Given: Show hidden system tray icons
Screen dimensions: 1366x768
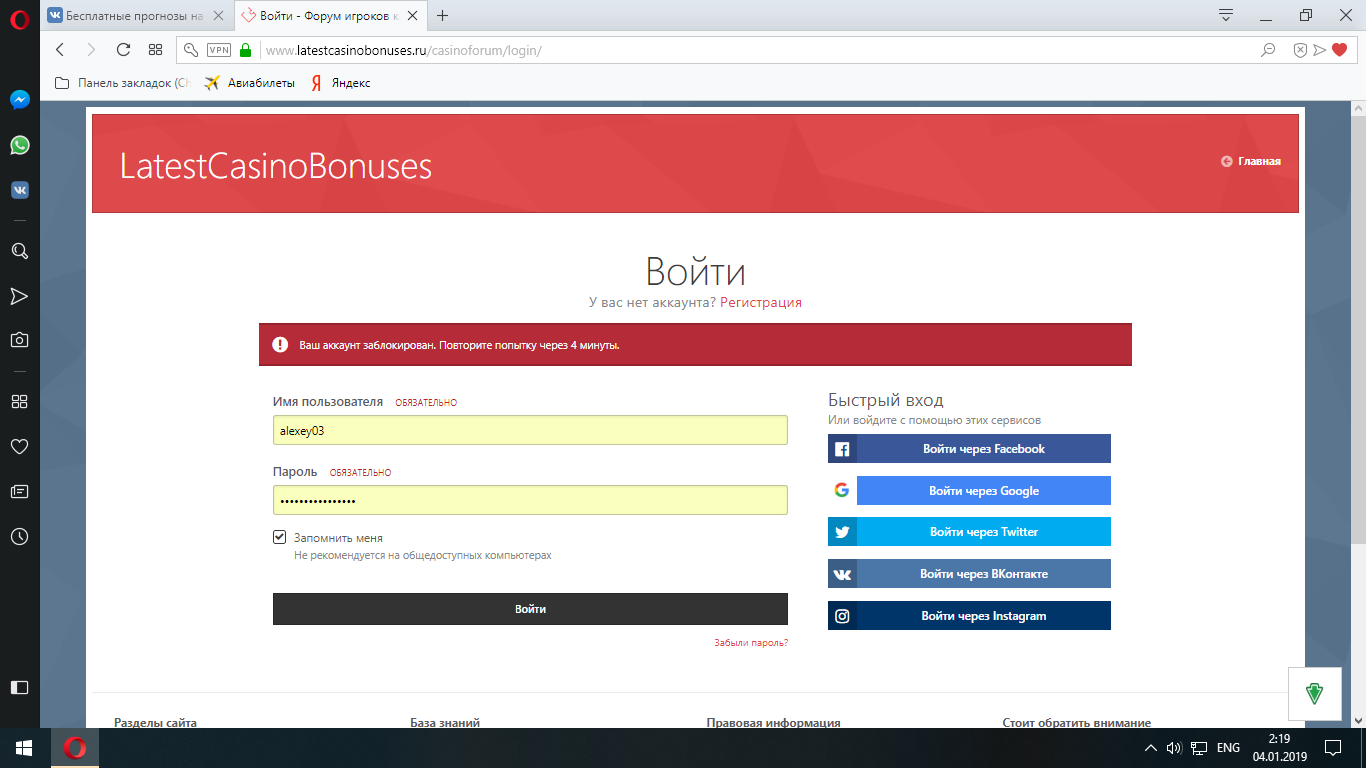Looking at the screenshot, I should [x=1150, y=748].
